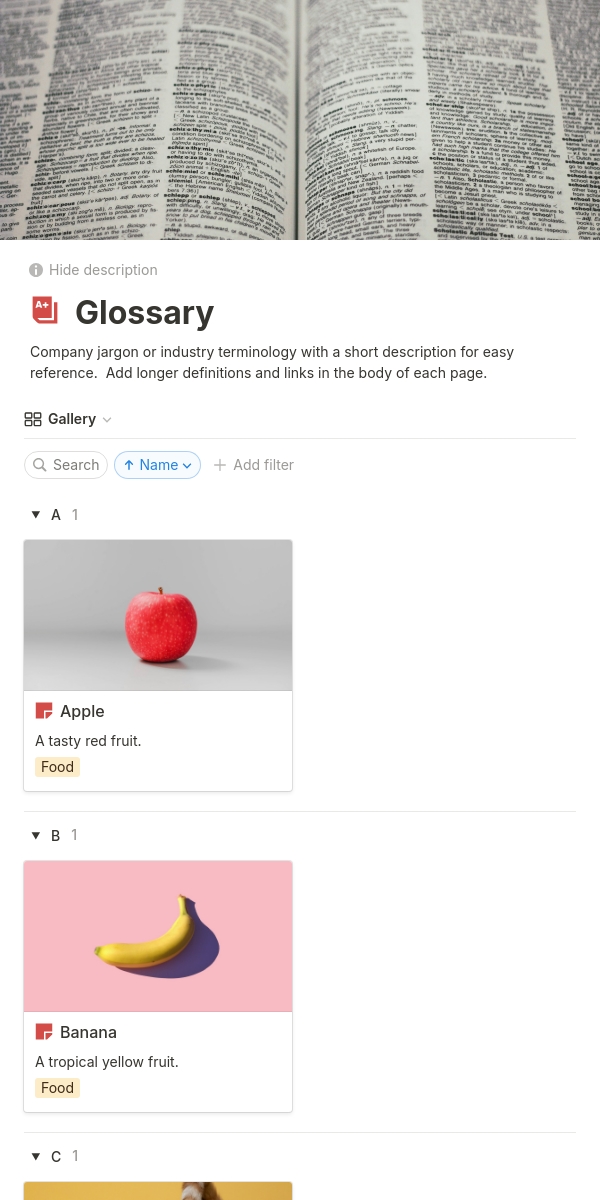Click the info icon beside Hide description
Image resolution: width=600 pixels, height=1200 pixels.
click(36, 270)
